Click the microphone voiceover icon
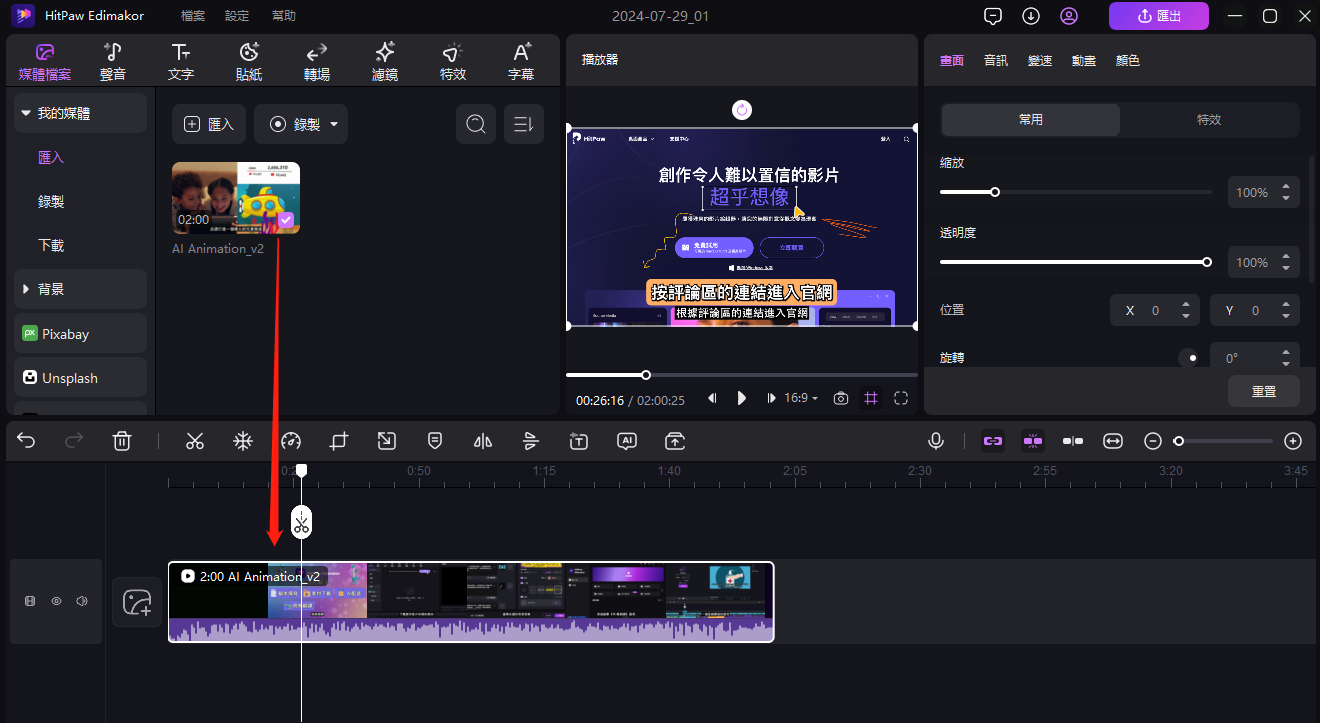Viewport: 1320px width, 723px height. pyautogui.click(x=936, y=441)
